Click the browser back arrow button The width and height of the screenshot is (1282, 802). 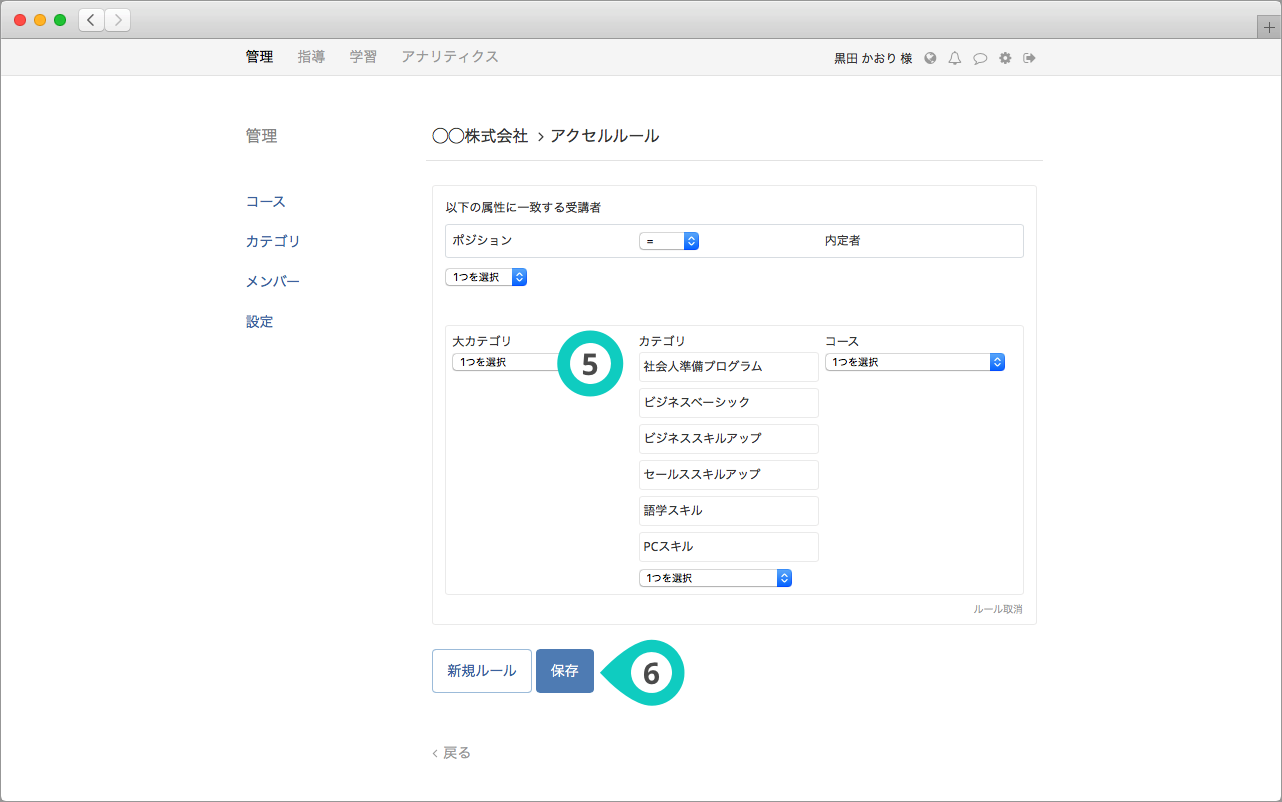point(92,20)
